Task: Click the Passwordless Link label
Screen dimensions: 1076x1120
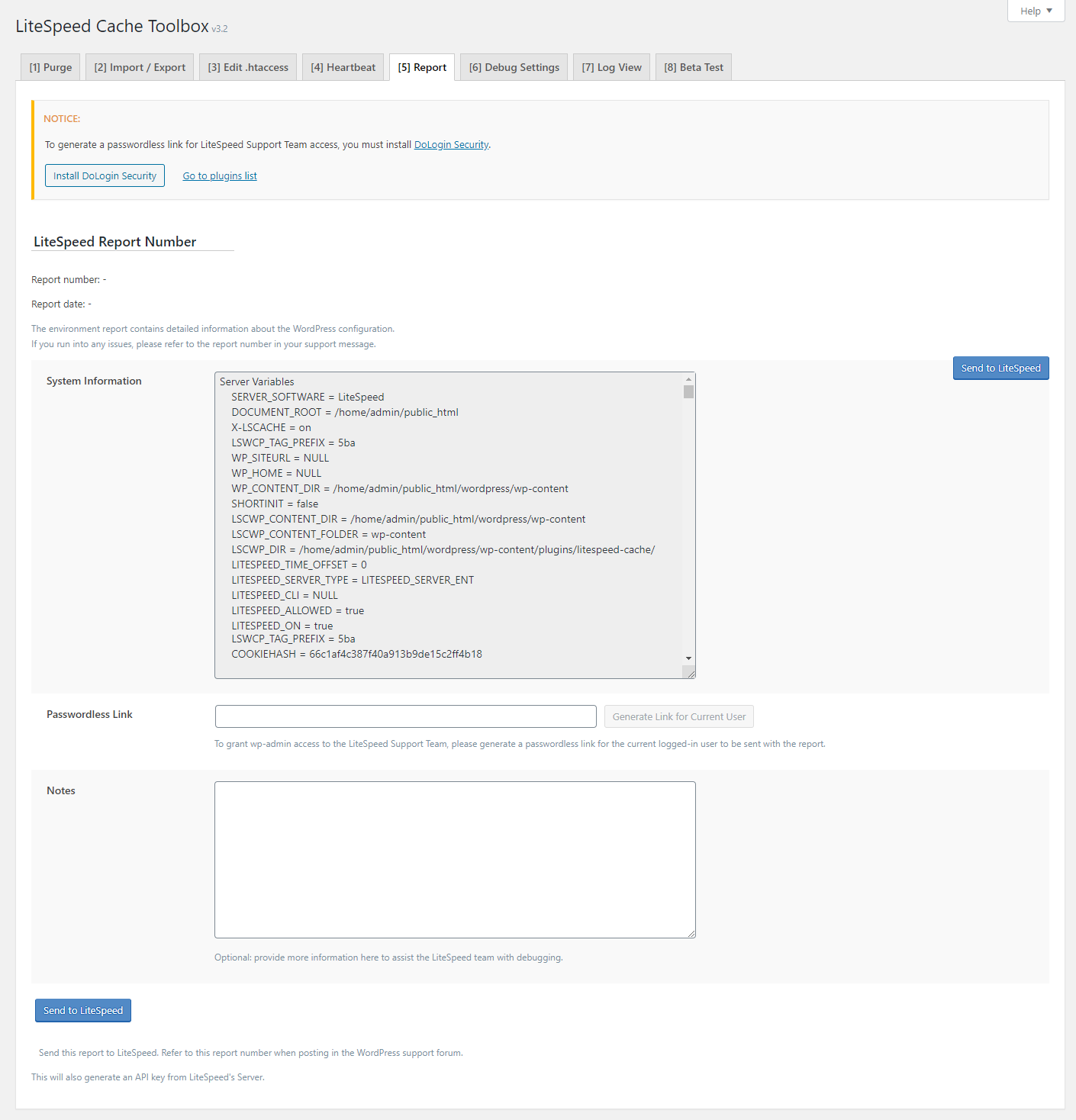Action: coord(89,714)
